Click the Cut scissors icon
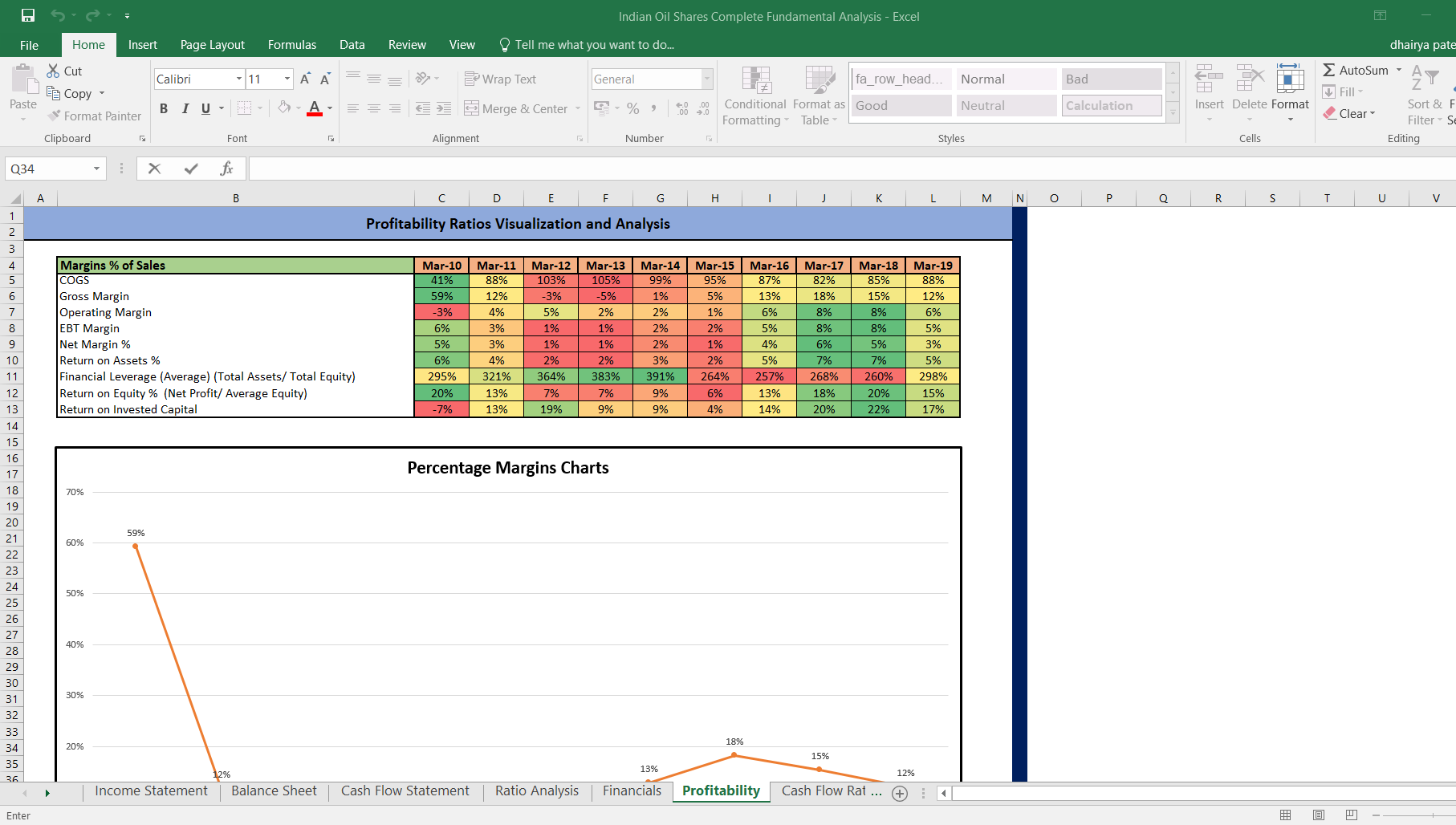Viewport: 1456px width, 825px height. (53, 71)
